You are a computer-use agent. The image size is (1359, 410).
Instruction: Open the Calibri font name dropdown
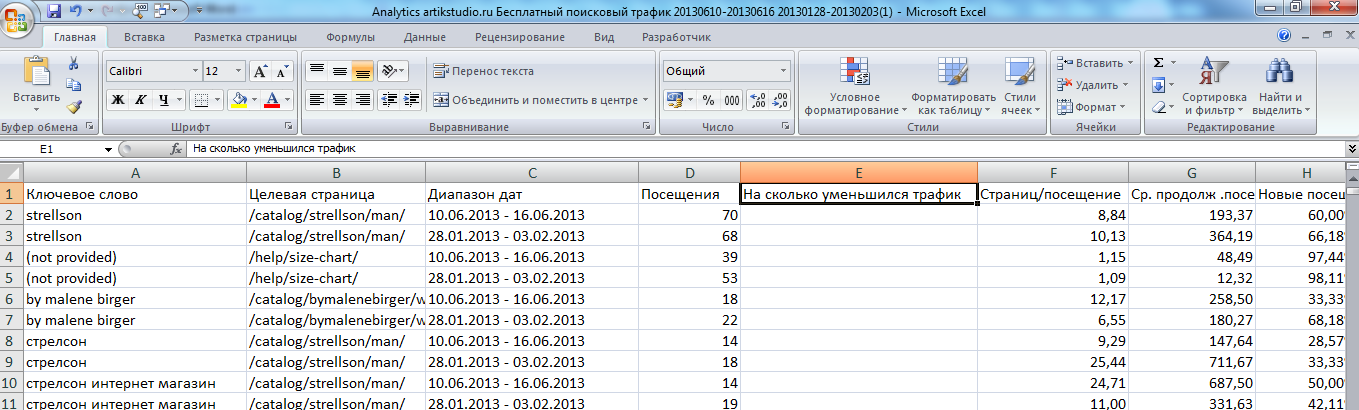[194, 72]
